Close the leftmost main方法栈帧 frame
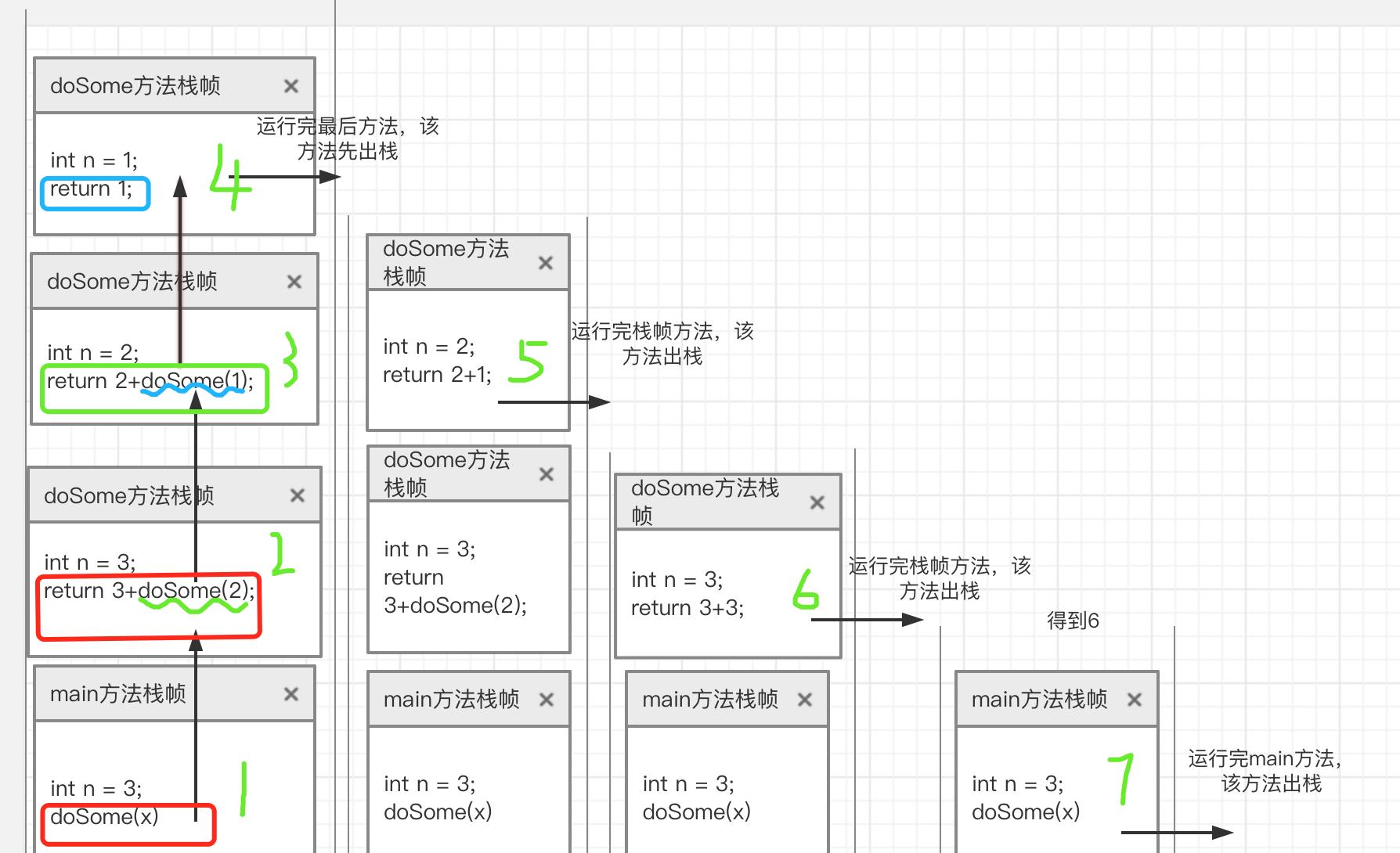The width and height of the screenshot is (1400, 853). pos(291,694)
